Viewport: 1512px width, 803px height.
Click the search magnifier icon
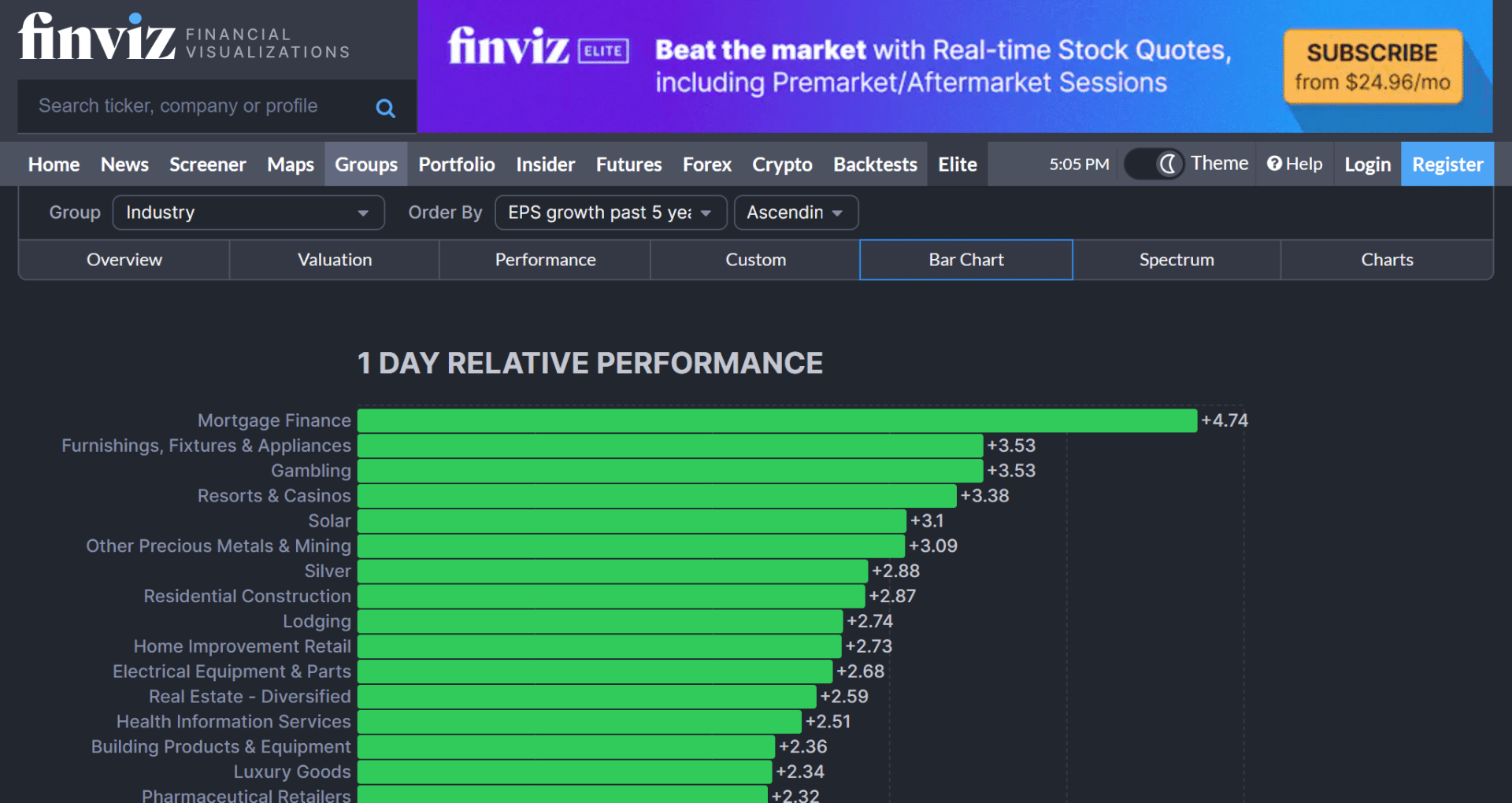(x=385, y=108)
